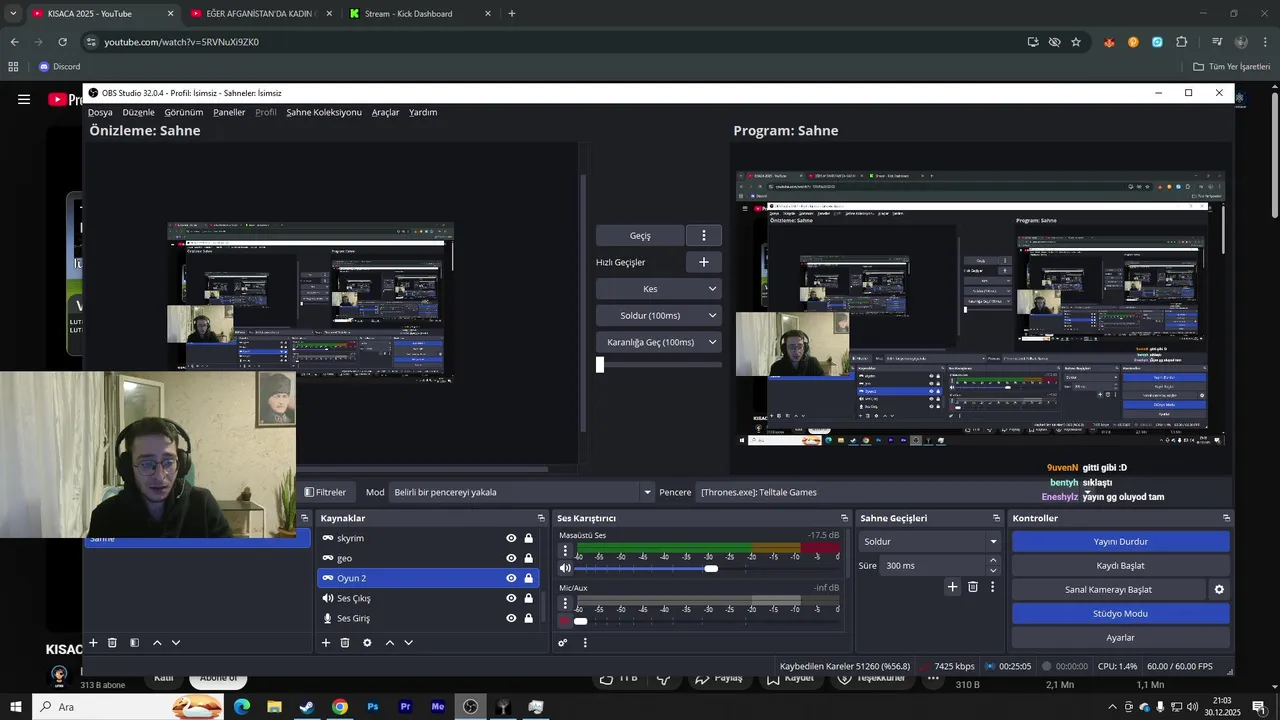Move the selected scene up
1280x720 pixels.
tap(157, 643)
